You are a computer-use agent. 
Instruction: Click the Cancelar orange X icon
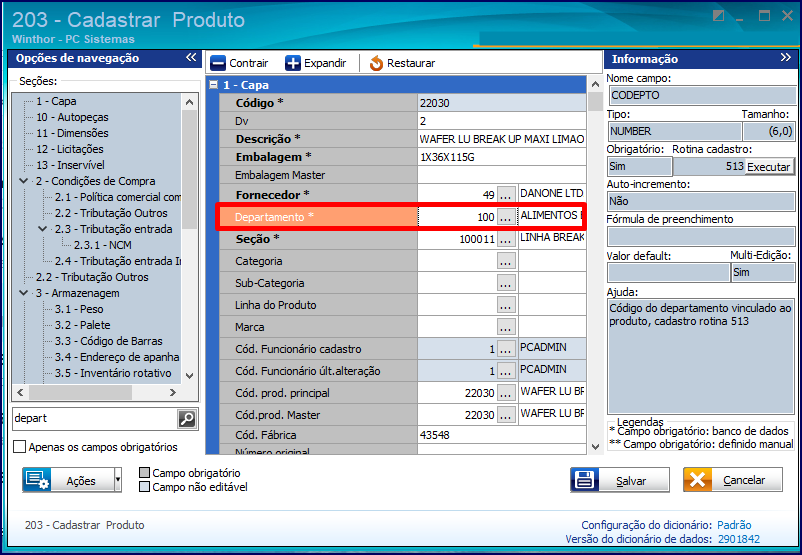click(697, 480)
